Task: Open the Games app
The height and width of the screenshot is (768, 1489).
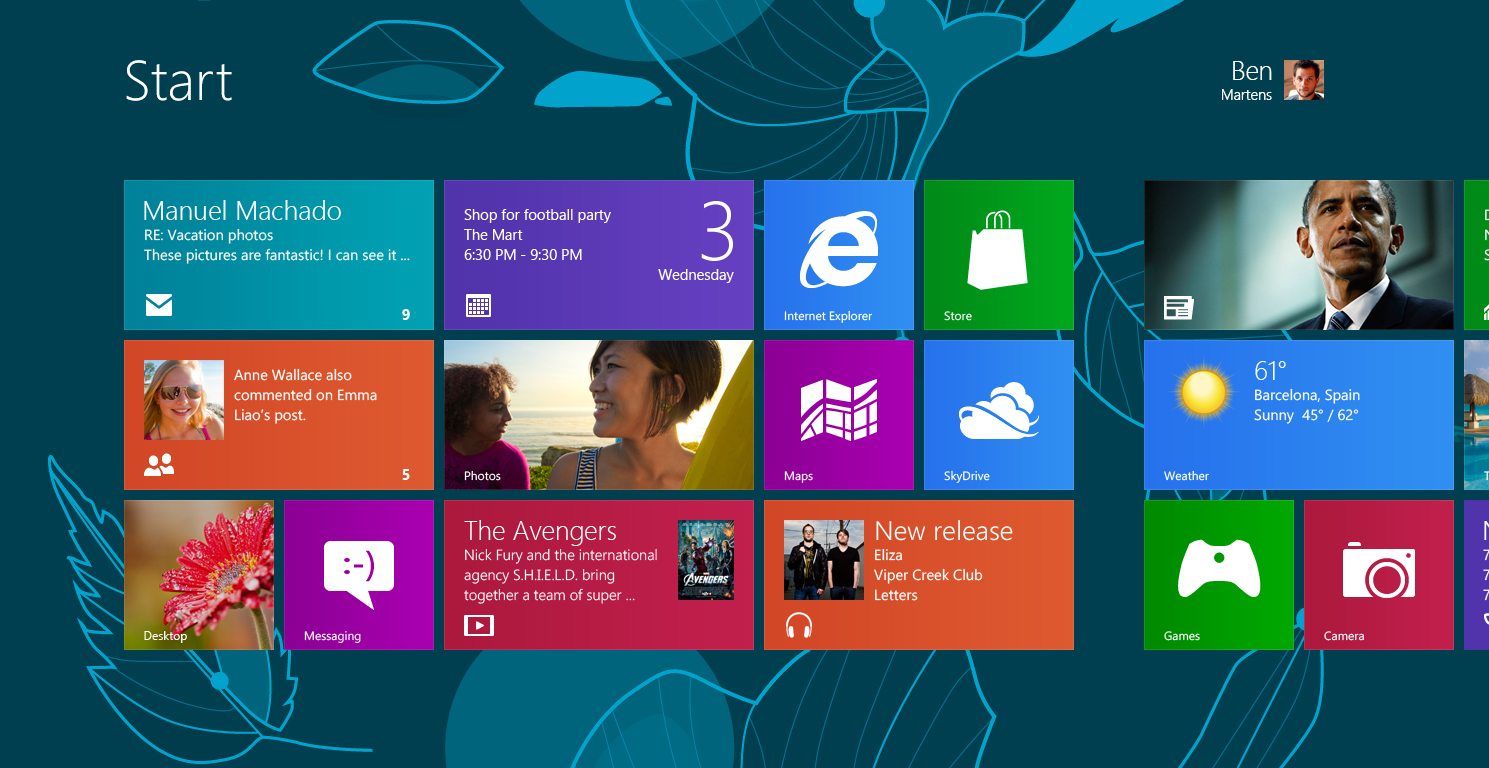Action: (1218, 574)
